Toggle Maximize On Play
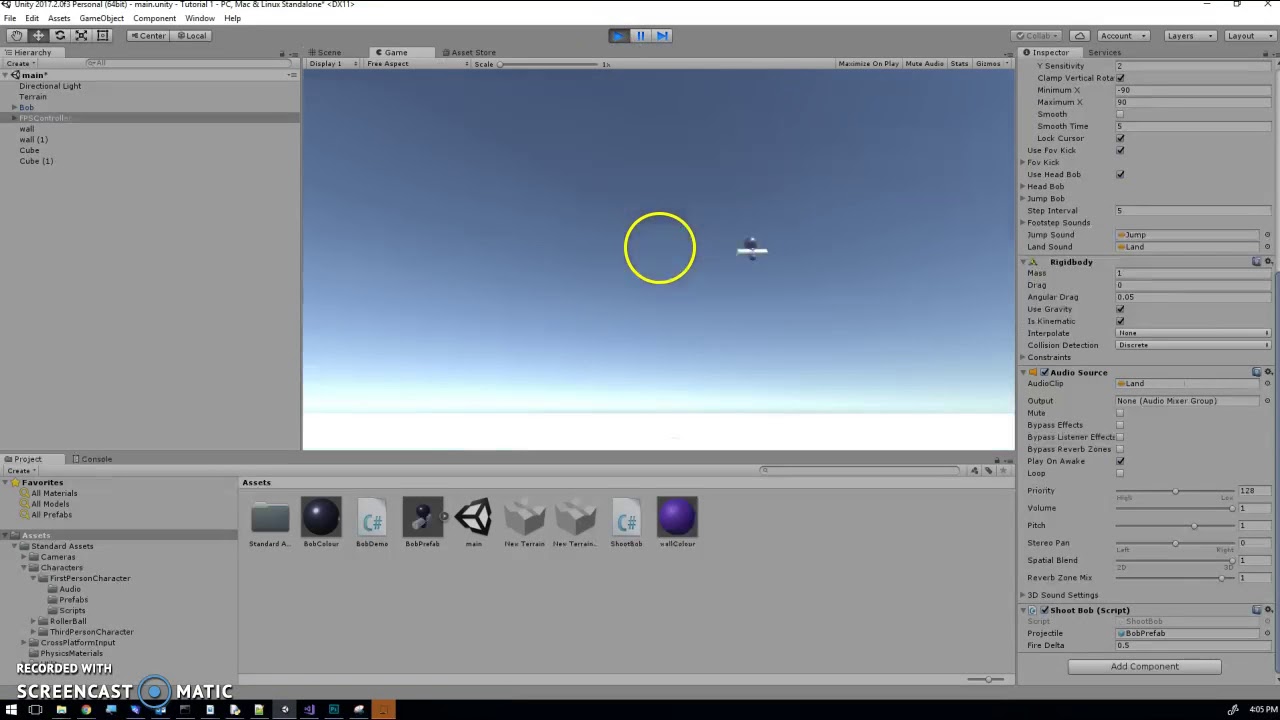This screenshot has width=1280, height=720. (x=868, y=64)
